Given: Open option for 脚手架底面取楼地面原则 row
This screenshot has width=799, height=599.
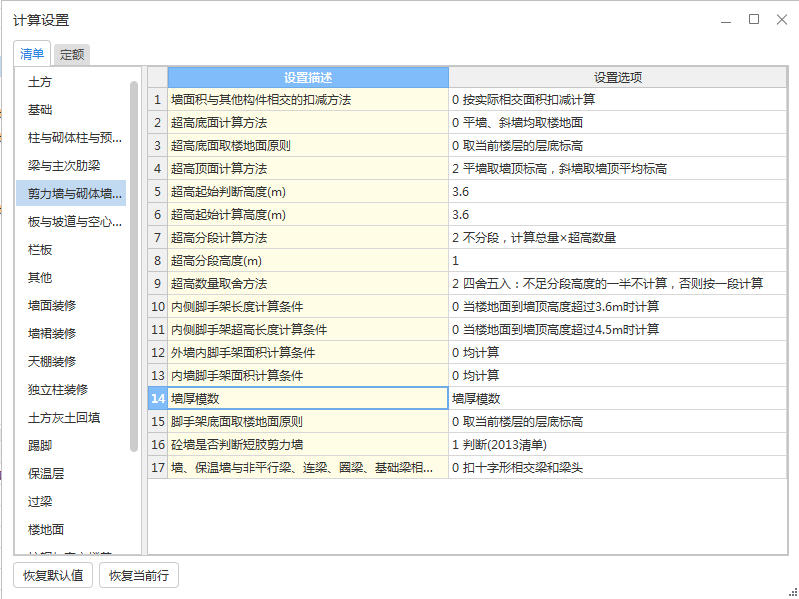Looking at the screenshot, I should click(x=618, y=422).
